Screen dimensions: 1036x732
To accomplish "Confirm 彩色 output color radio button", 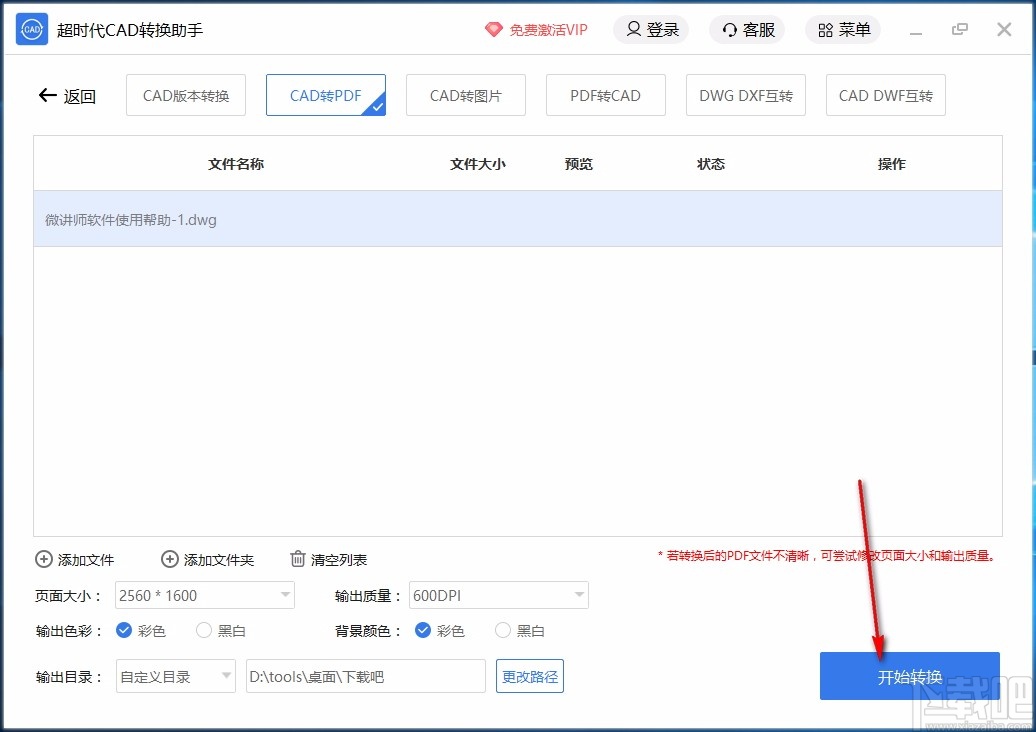I will coord(125,631).
